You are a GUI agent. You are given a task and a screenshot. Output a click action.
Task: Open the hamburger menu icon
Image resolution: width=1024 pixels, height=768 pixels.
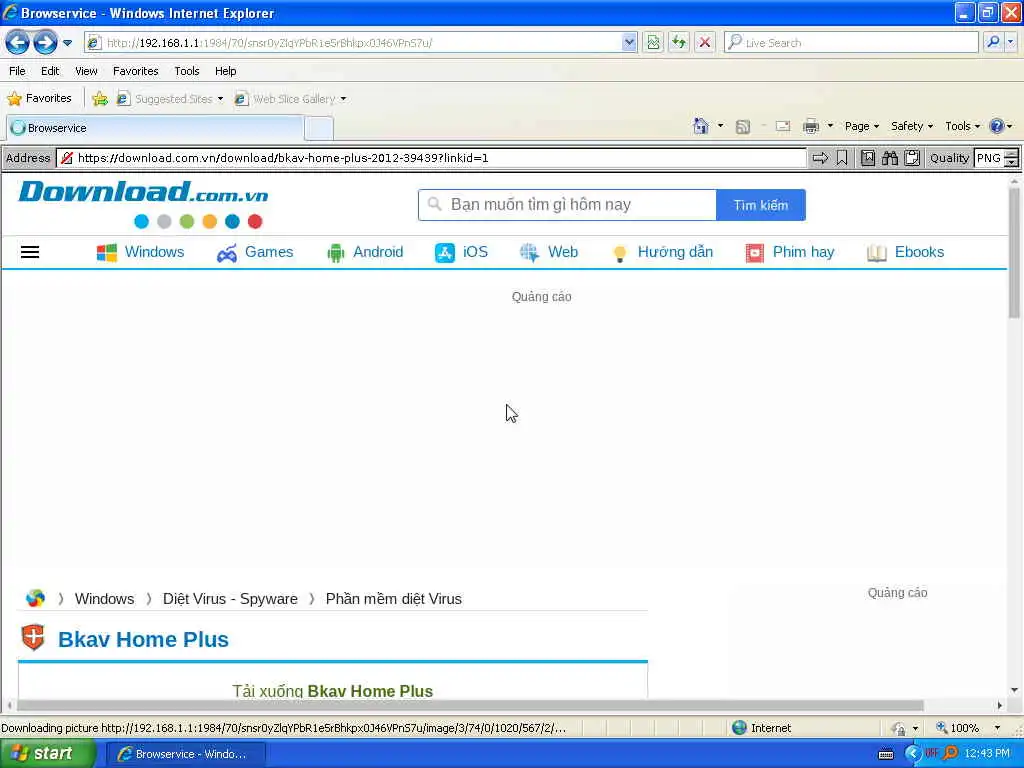[30, 252]
